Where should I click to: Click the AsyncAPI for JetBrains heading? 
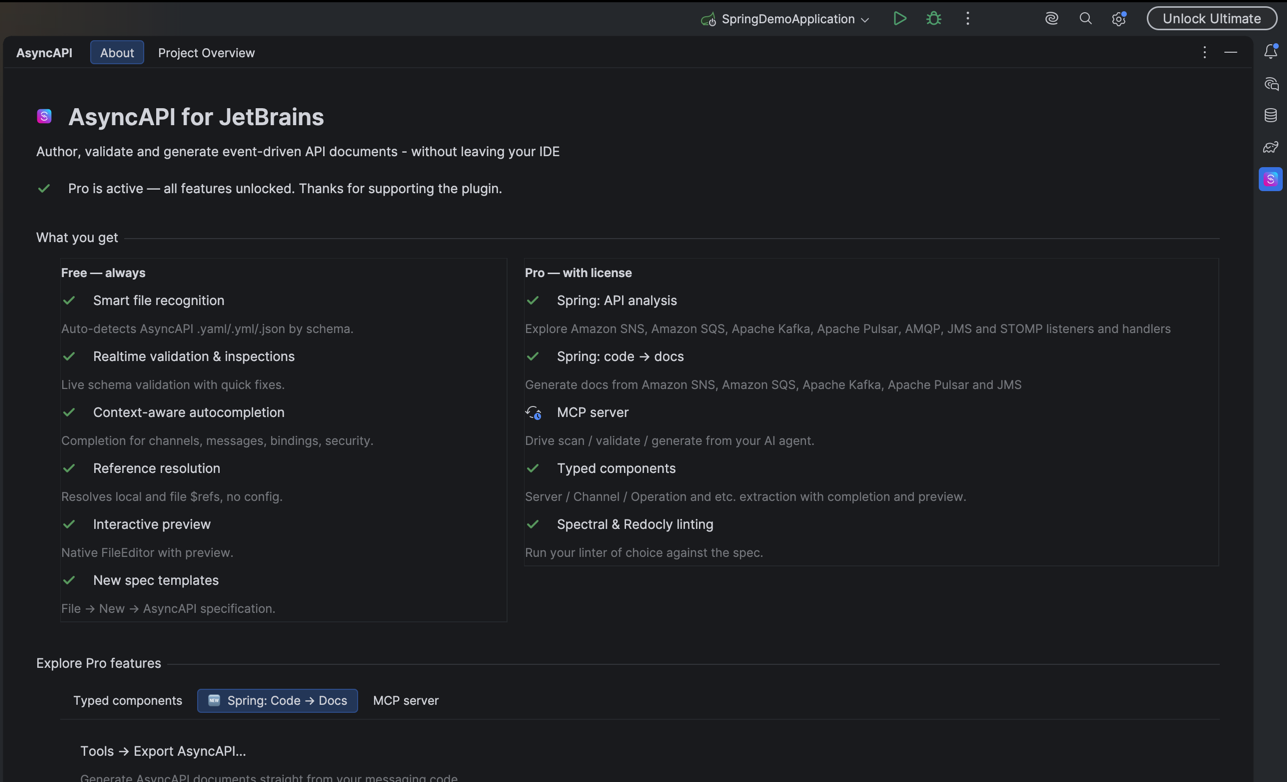(x=196, y=117)
